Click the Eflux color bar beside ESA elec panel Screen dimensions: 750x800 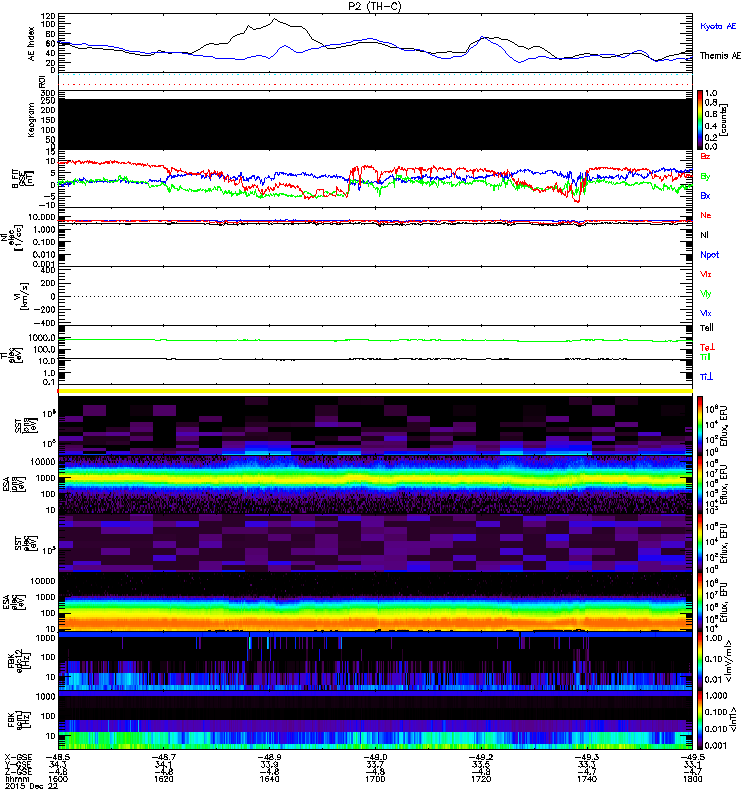tap(700, 603)
